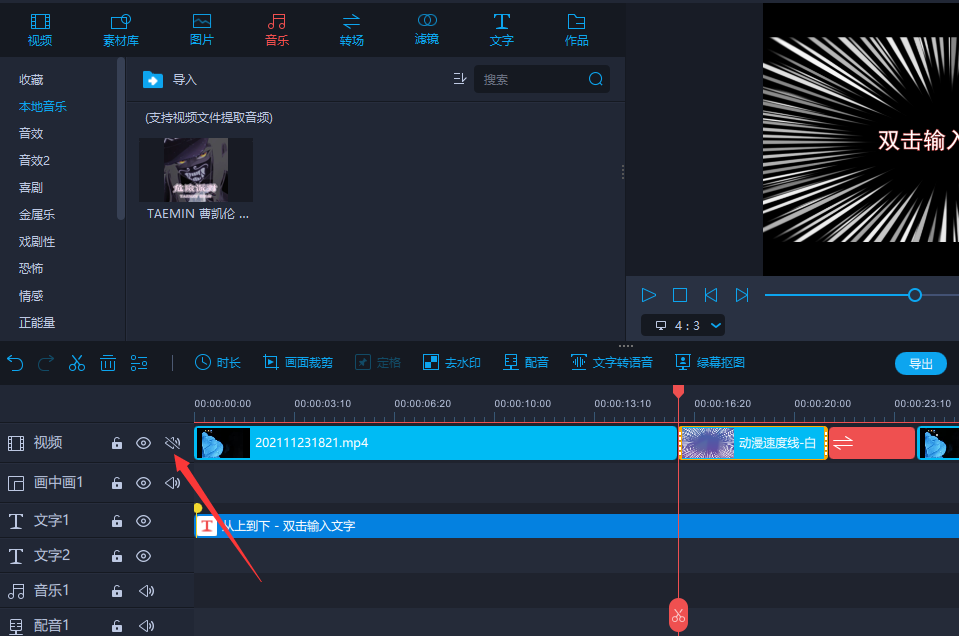Open the sort options next to search
The width and height of the screenshot is (959, 636).
(460, 79)
